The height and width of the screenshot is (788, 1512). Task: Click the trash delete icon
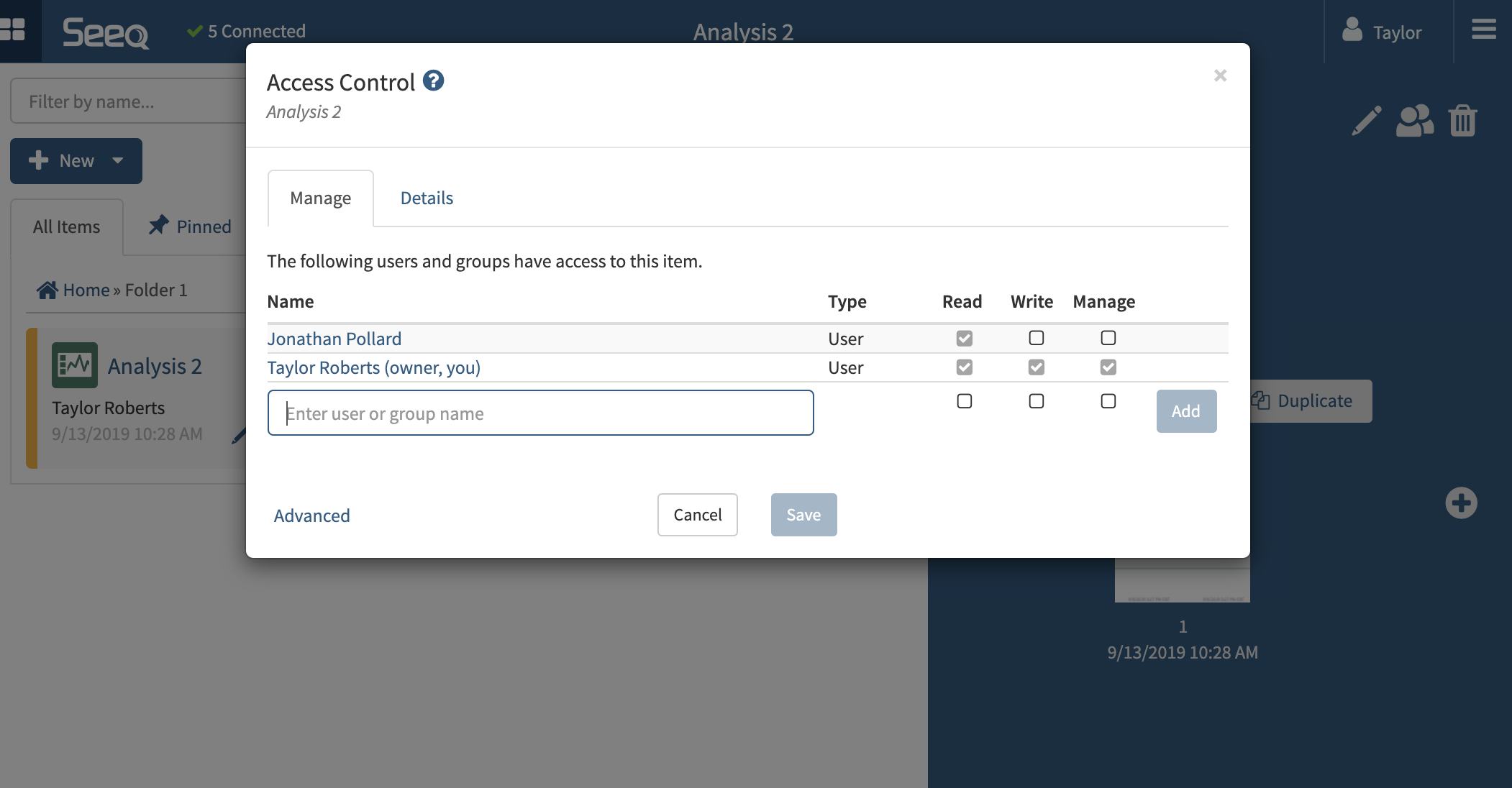[1462, 121]
